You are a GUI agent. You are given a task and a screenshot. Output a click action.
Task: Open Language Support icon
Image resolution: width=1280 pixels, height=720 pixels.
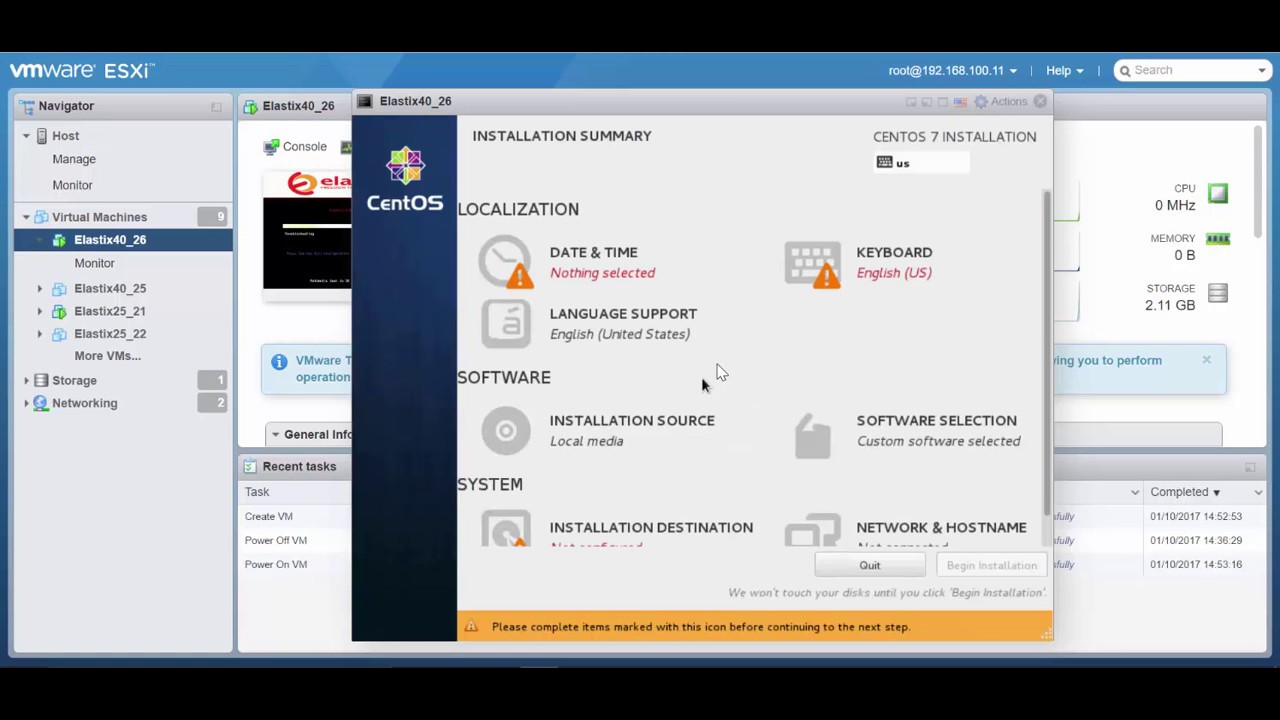pos(506,323)
